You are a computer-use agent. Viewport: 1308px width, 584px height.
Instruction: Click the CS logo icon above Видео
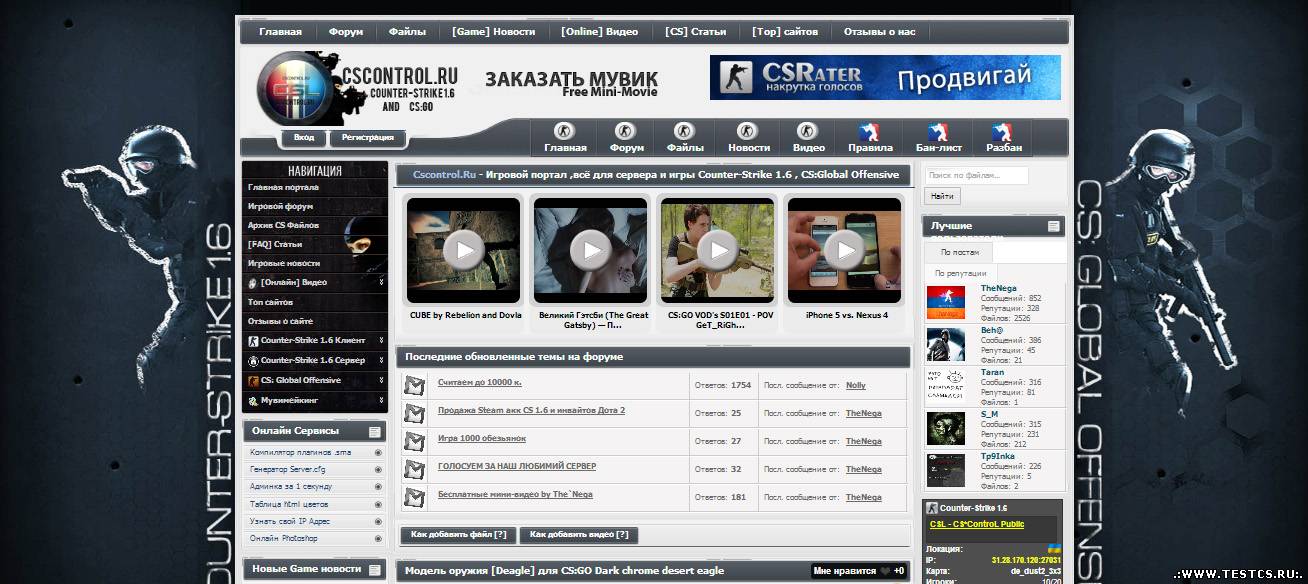[x=808, y=131]
